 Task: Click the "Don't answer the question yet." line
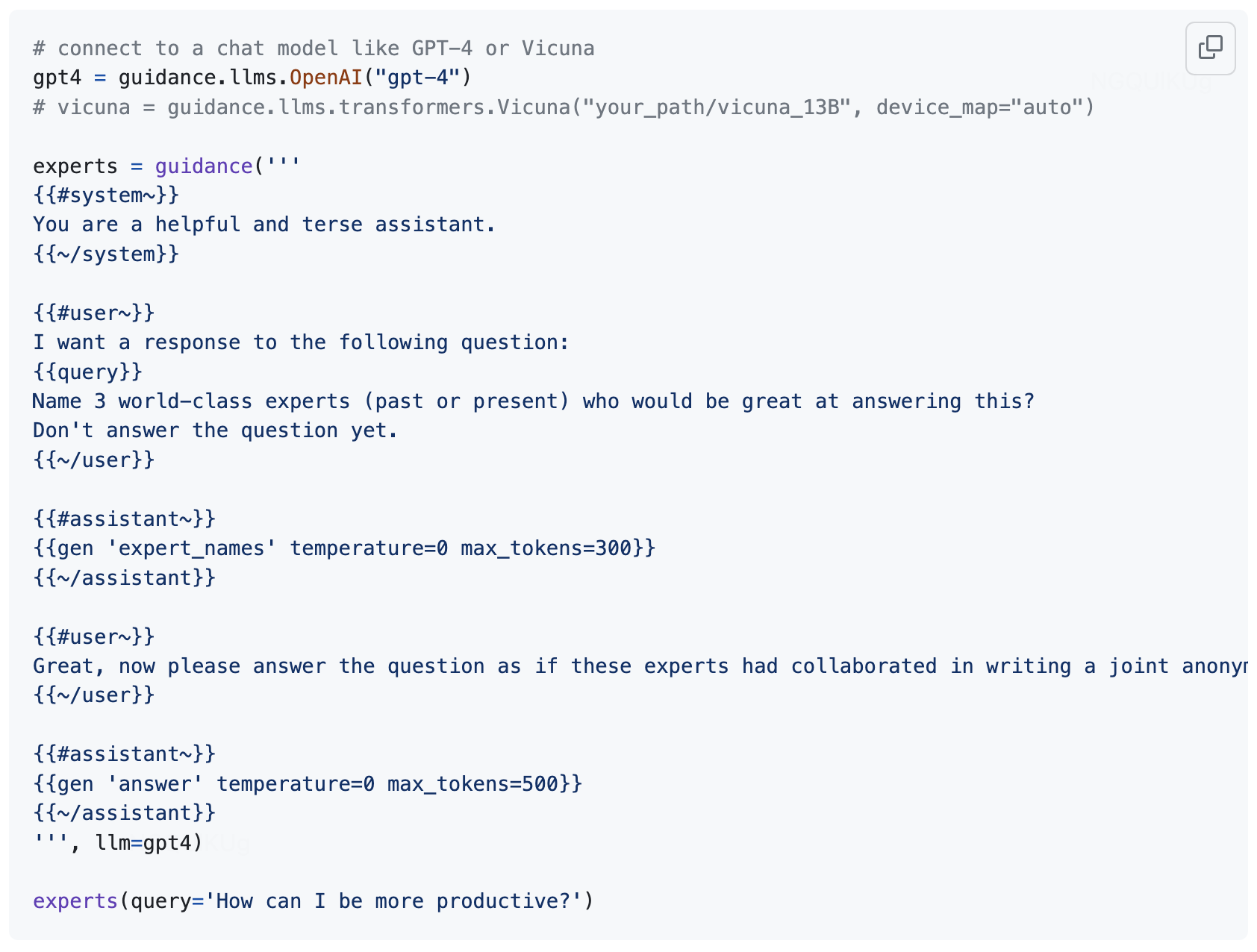click(215, 430)
